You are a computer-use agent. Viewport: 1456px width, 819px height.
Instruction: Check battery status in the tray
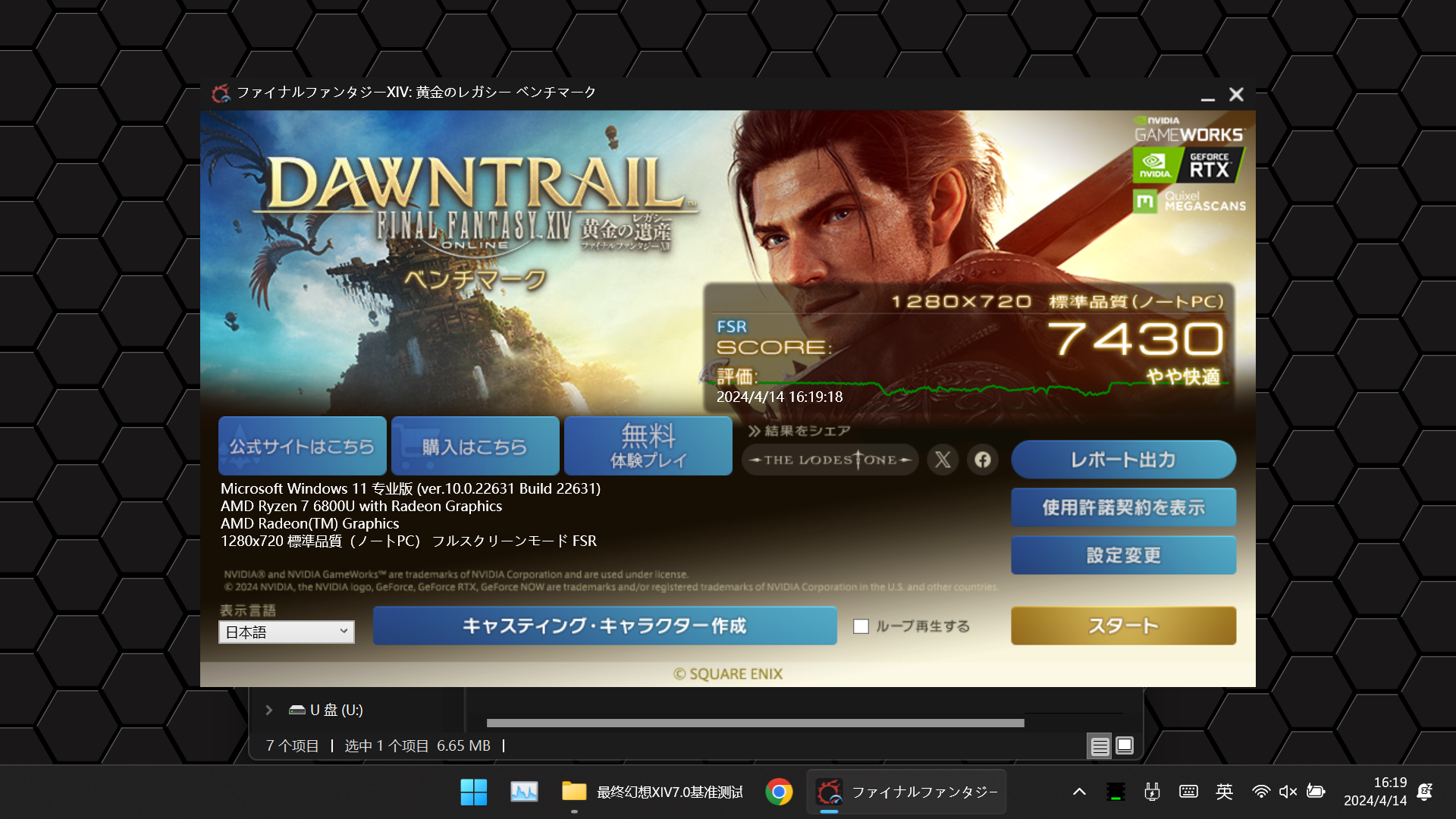coord(1316,791)
